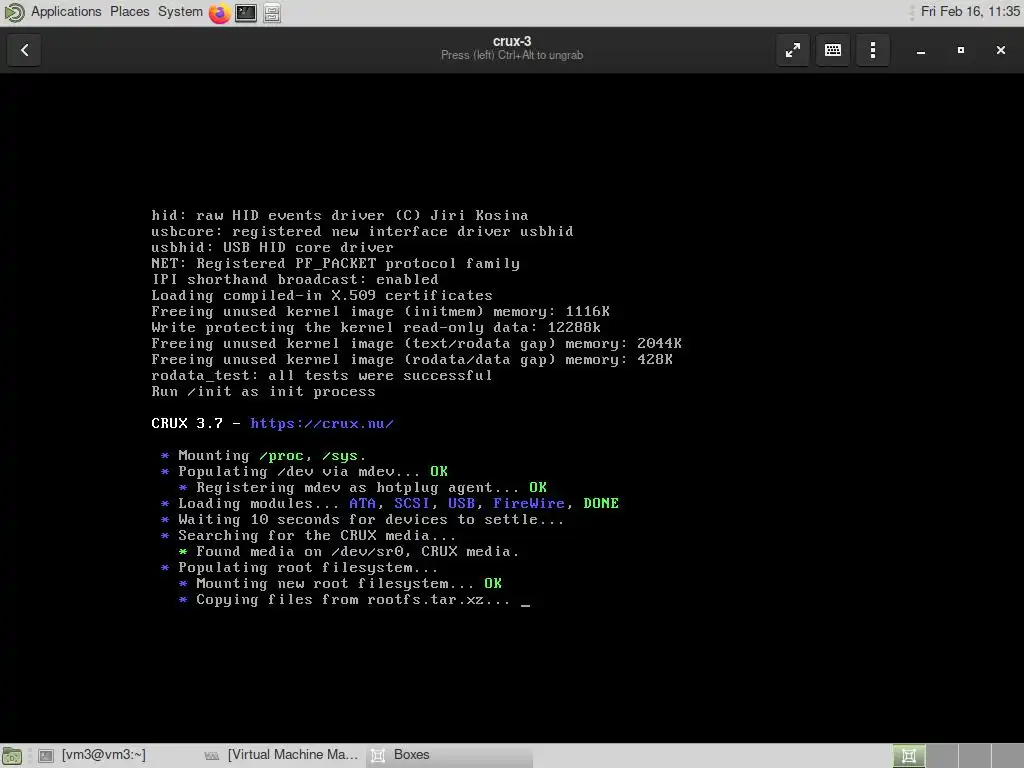Click the 'crux-3' window title

click(x=512, y=41)
